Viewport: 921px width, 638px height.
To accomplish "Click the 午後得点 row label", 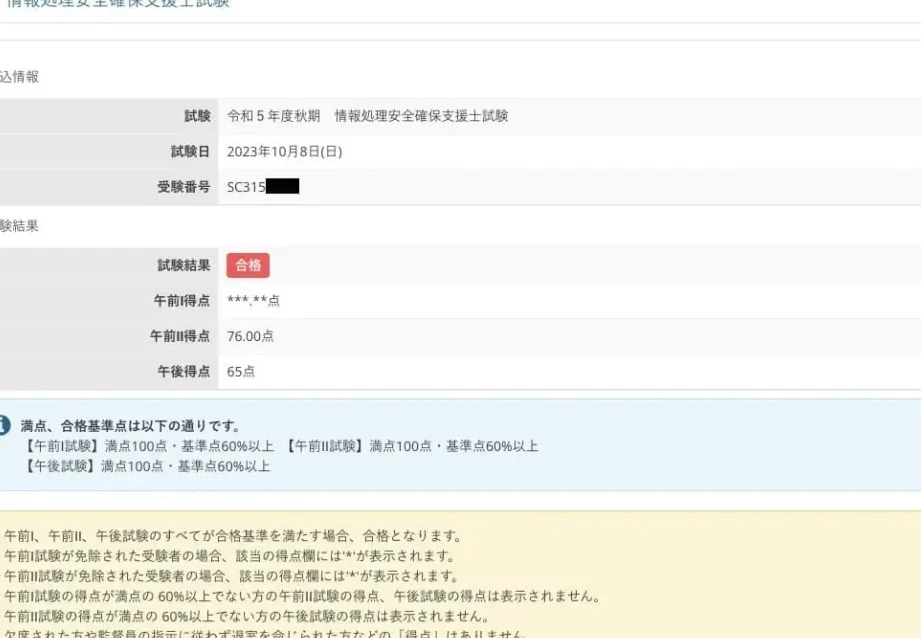I will (x=184, y=371).
